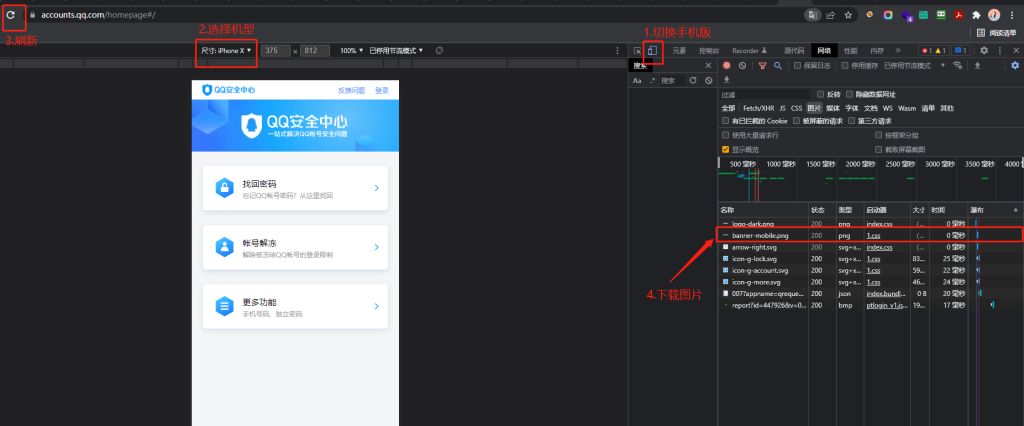Open the 100% zoom dropdown
1024x426 pixels.
pos(351,50)
